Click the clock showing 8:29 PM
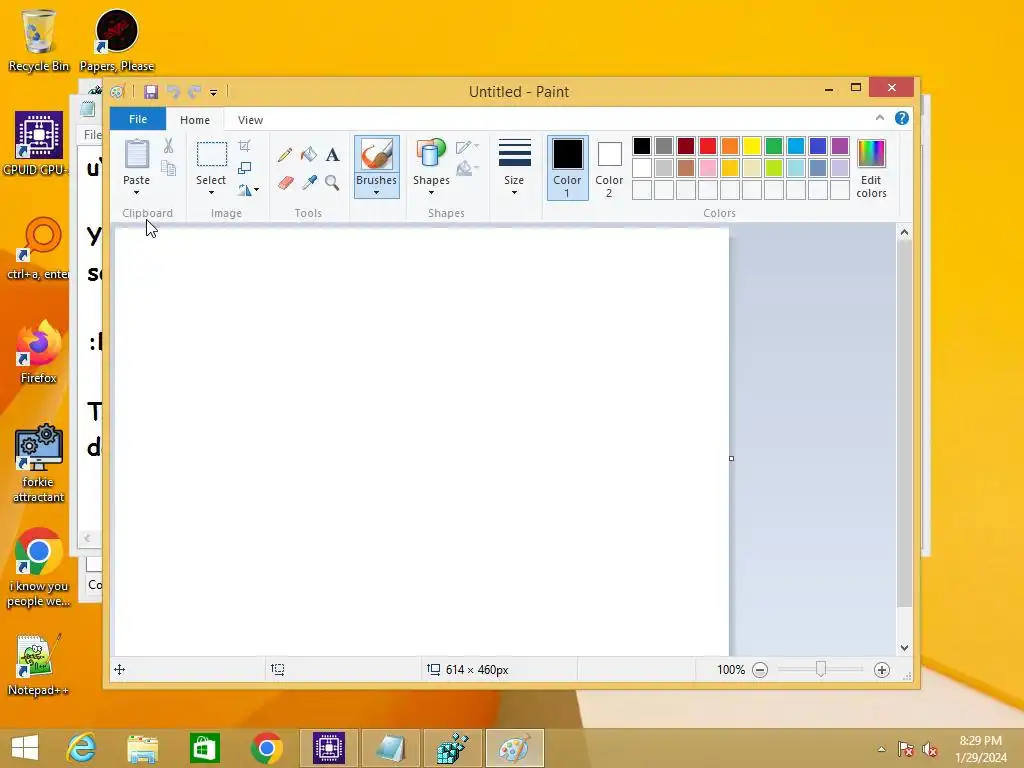 tap(980, 741)
